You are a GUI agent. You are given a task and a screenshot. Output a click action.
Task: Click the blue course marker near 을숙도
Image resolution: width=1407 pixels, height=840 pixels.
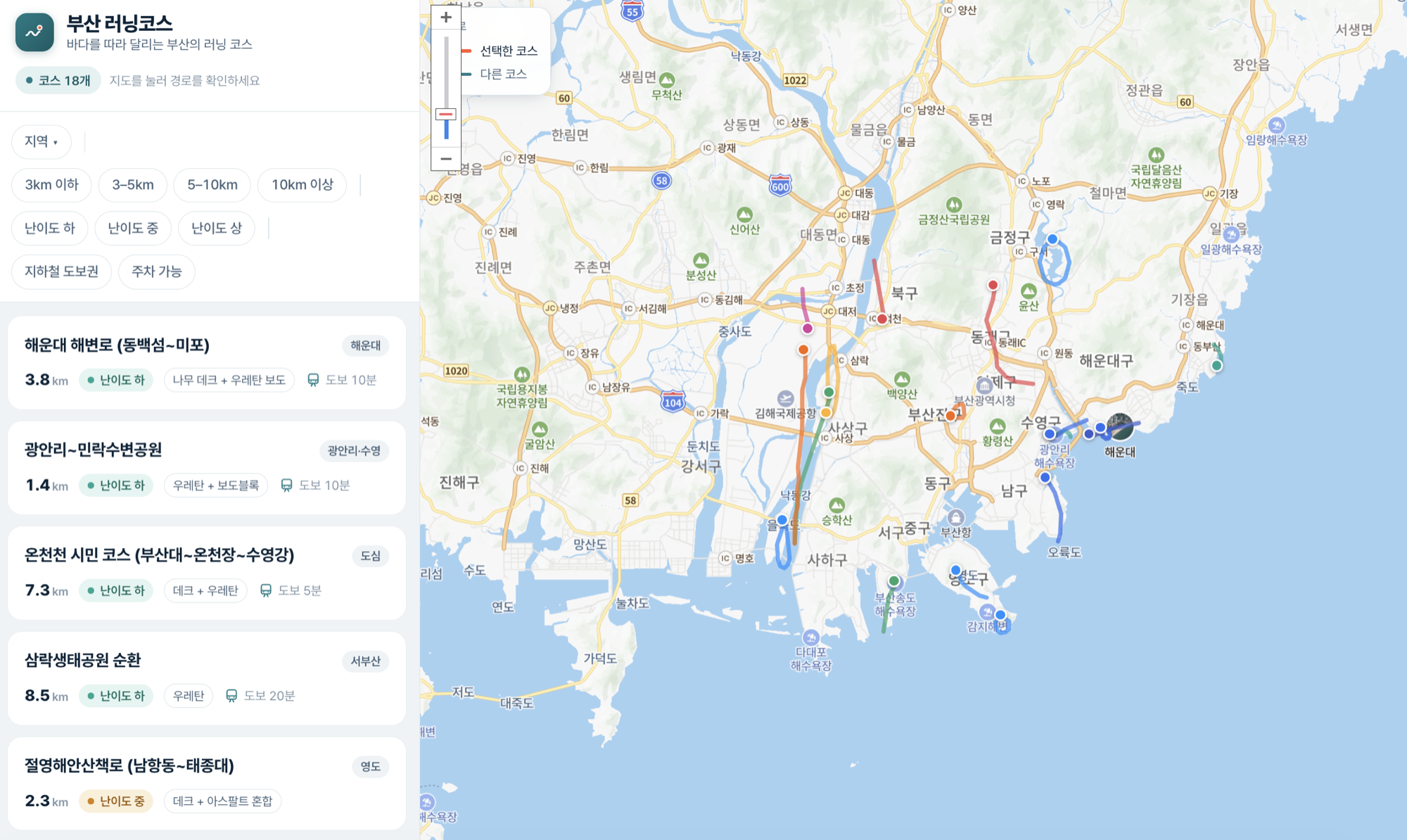coord(782,521)
